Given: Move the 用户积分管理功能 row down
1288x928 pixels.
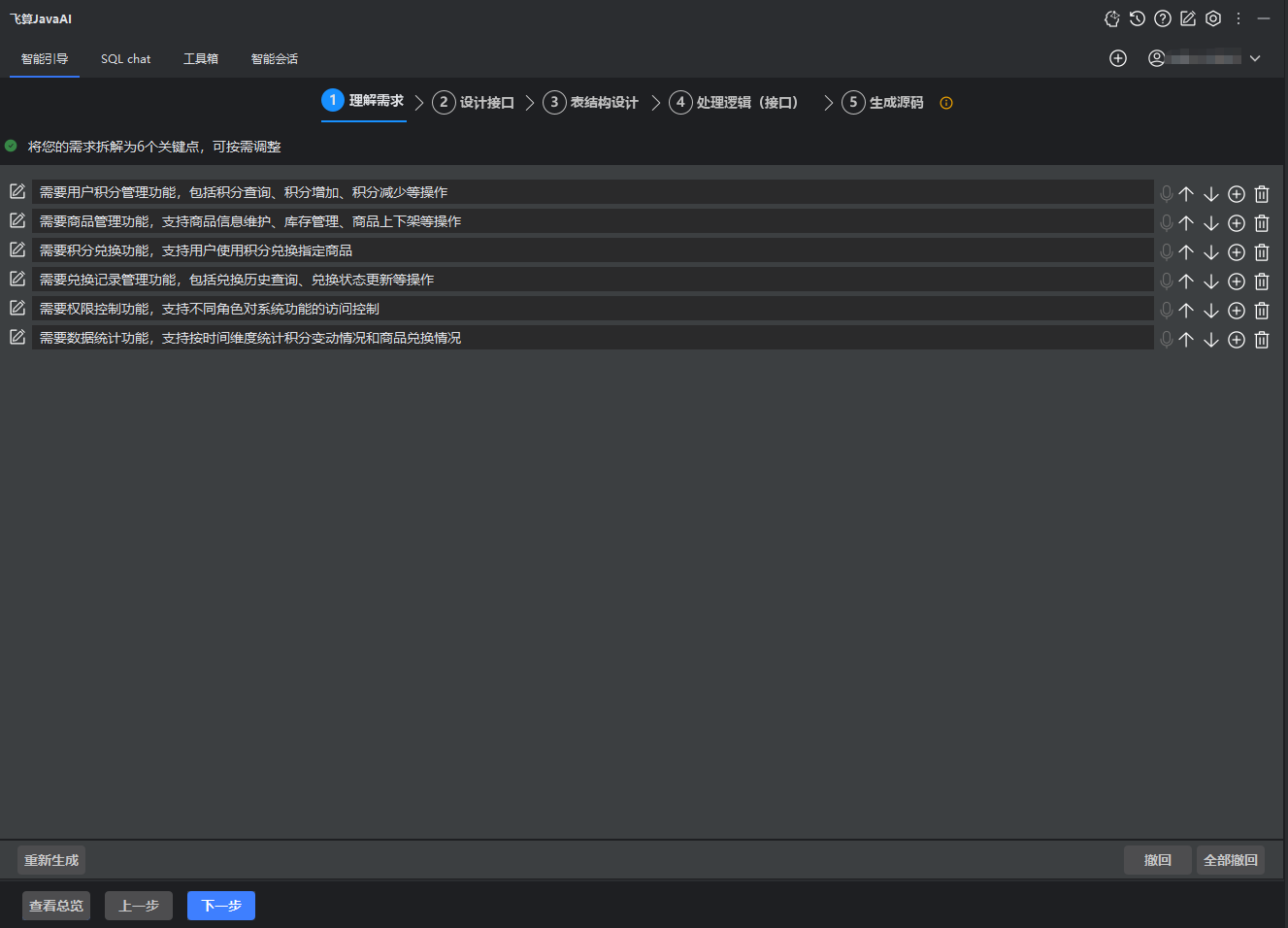Looking at the screenshot, I should (x=1211, y=194).
